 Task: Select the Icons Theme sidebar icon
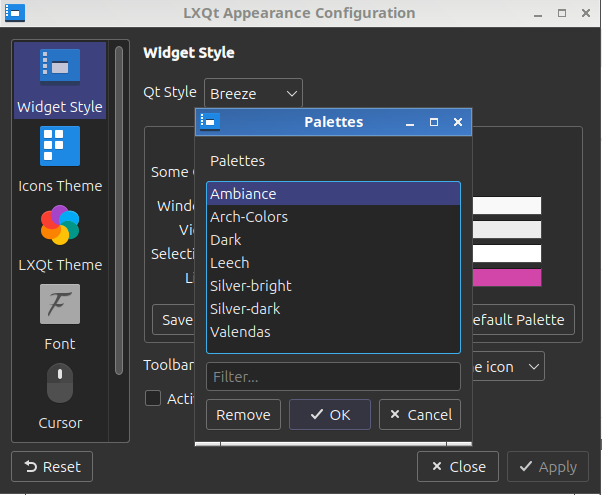(x=60, y=146)
